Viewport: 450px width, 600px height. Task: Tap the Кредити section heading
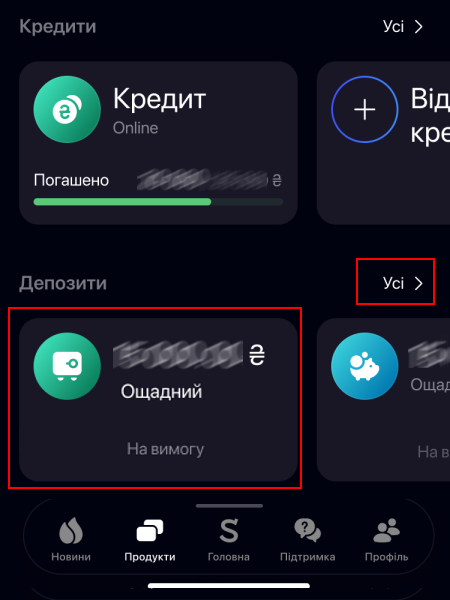[57, 26]
